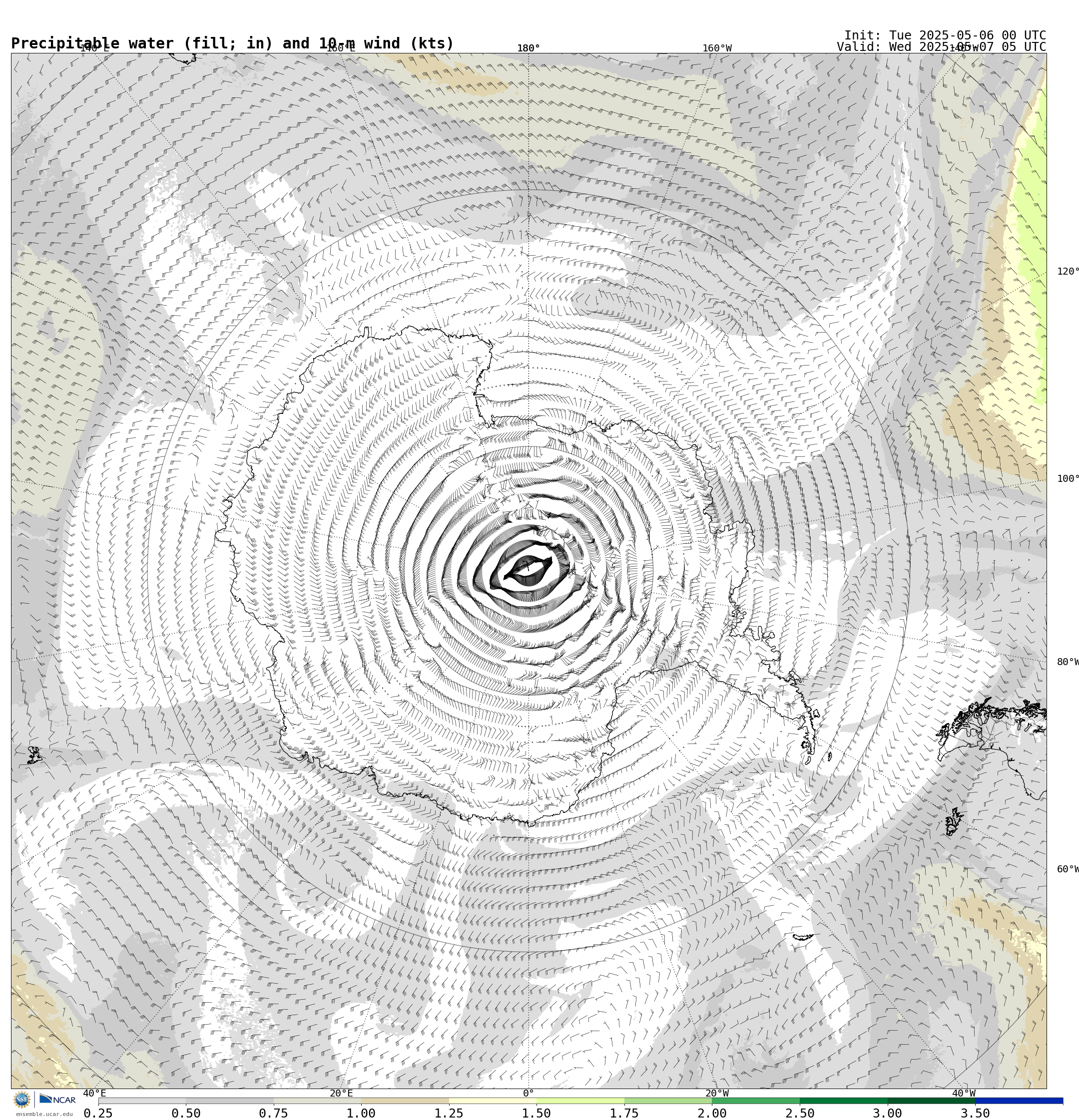Click the 120° longitude label on right edge
This screenshot has height=1120, width=1079.
coord(1068,272)
